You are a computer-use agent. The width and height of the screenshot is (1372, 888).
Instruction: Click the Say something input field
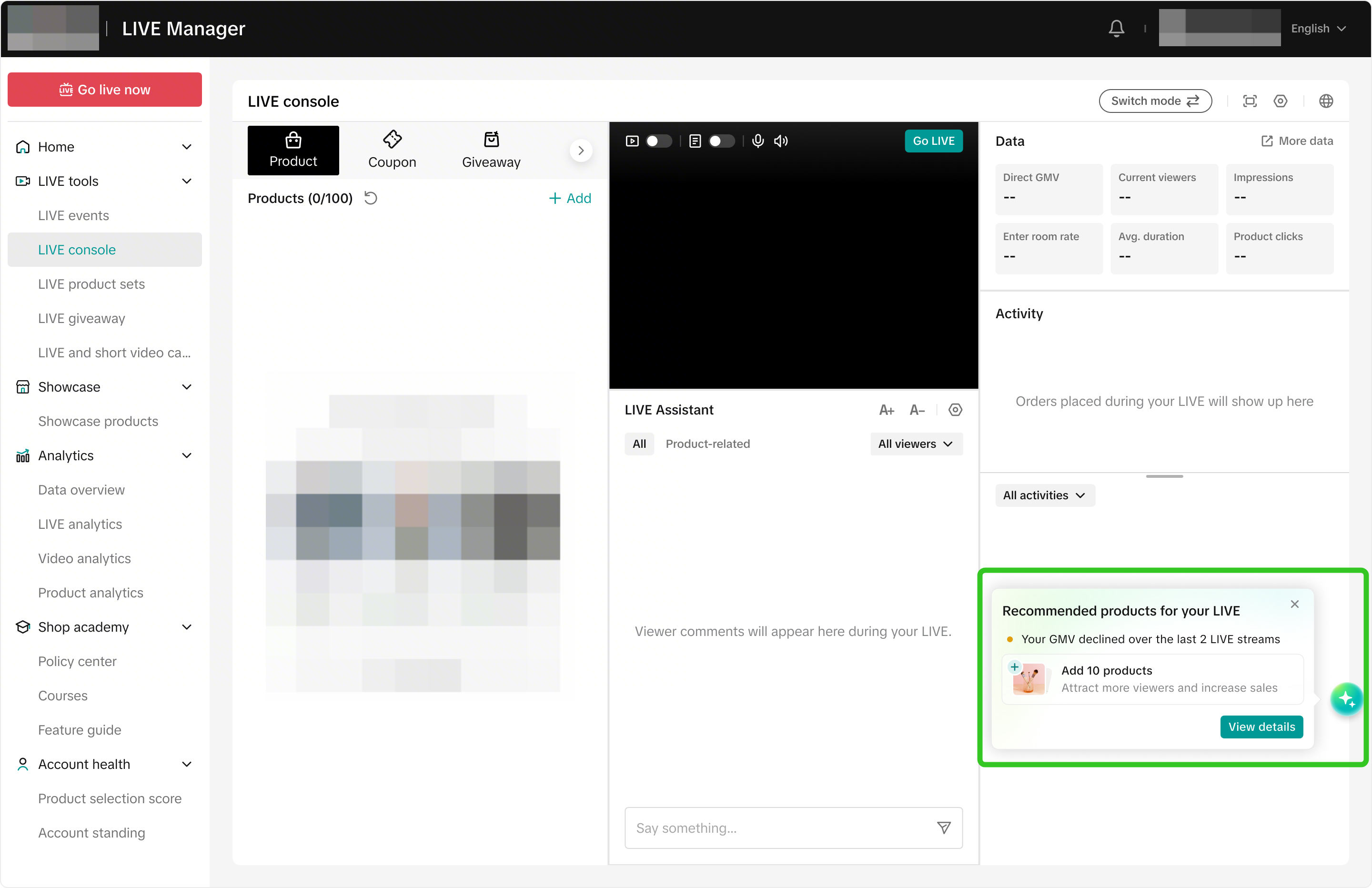coord(793,828)
